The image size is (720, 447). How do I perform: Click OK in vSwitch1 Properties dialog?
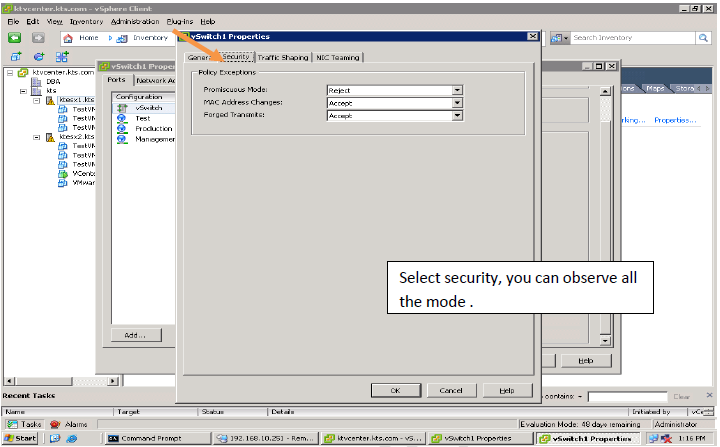coord(396,390)
